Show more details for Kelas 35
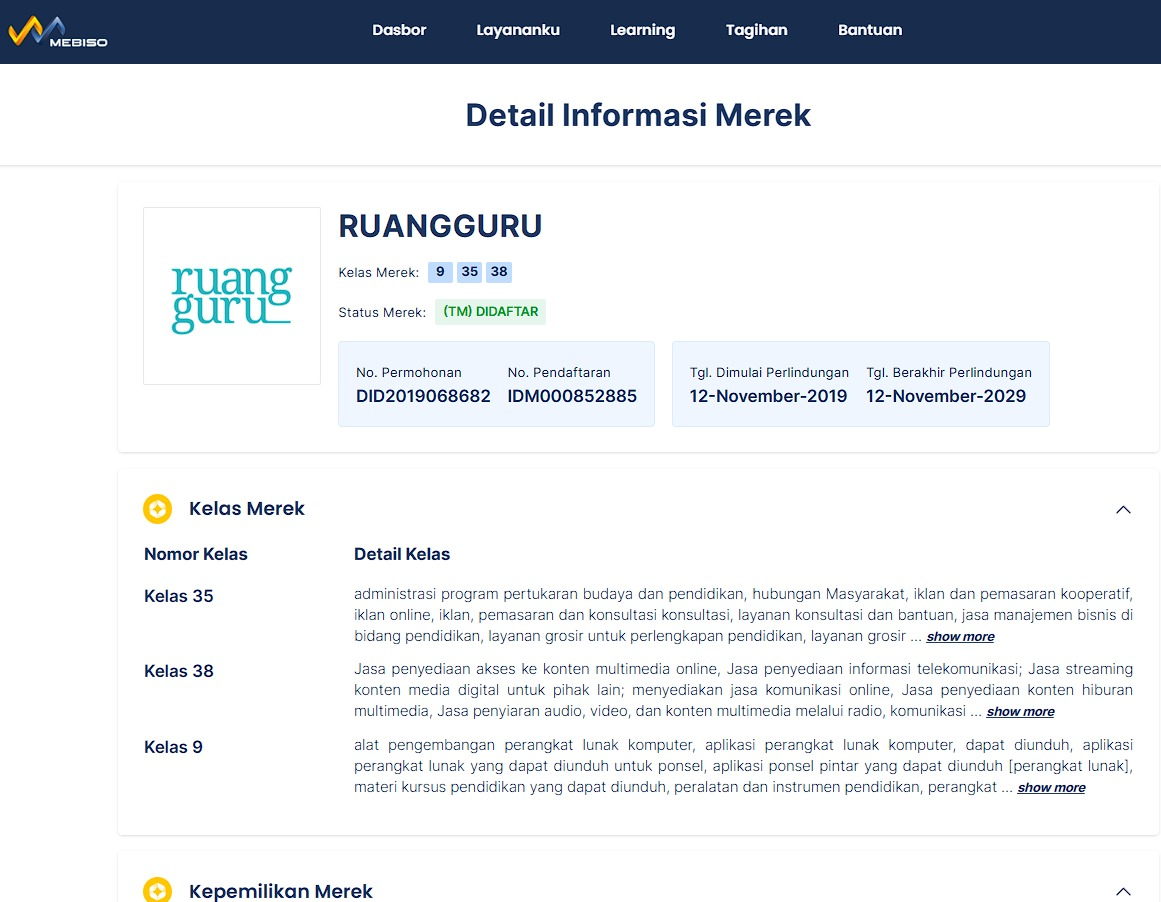1161x902 pixels. click(x=960, y=637)
